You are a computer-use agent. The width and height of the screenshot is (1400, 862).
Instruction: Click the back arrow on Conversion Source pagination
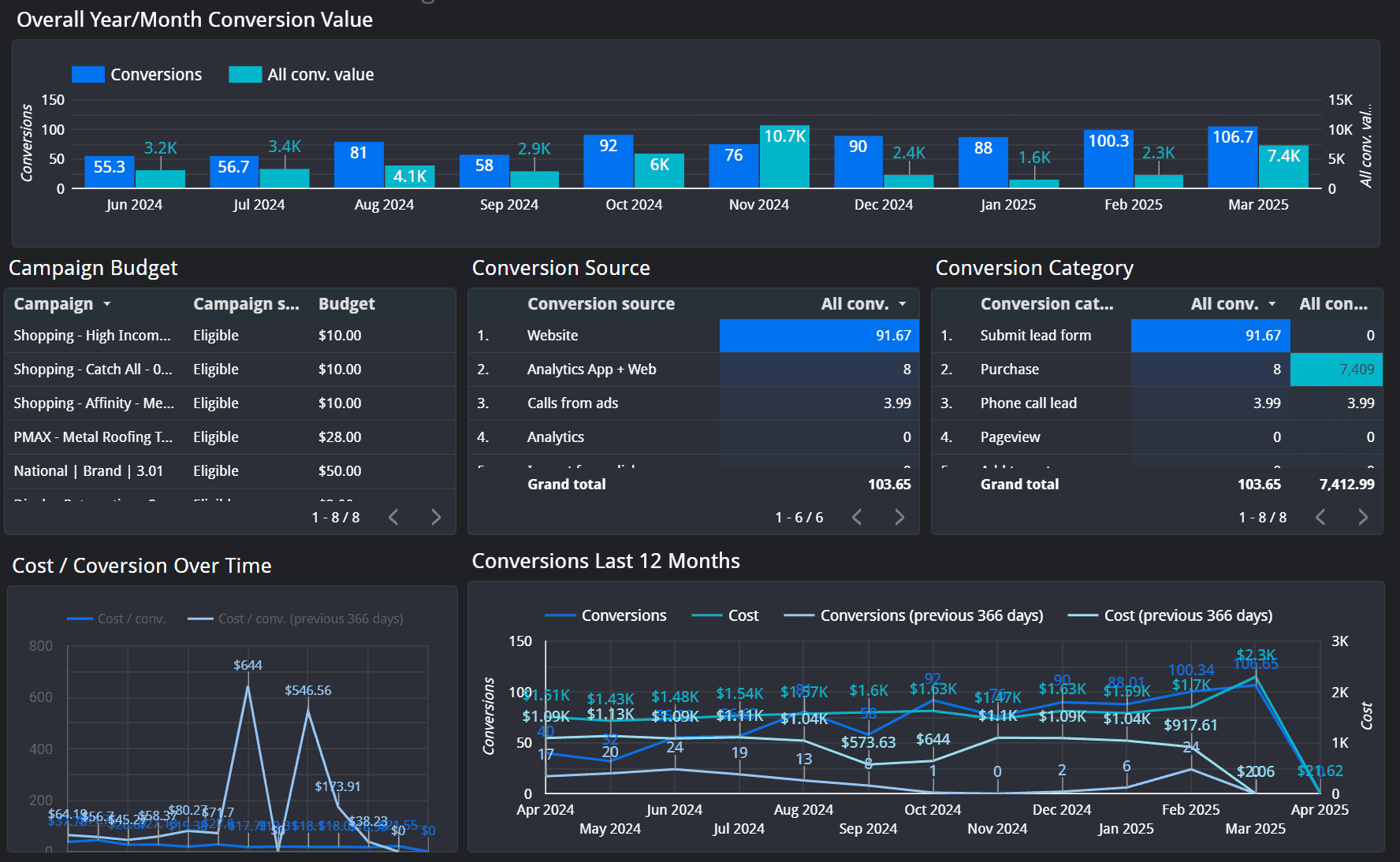point(857,517)
